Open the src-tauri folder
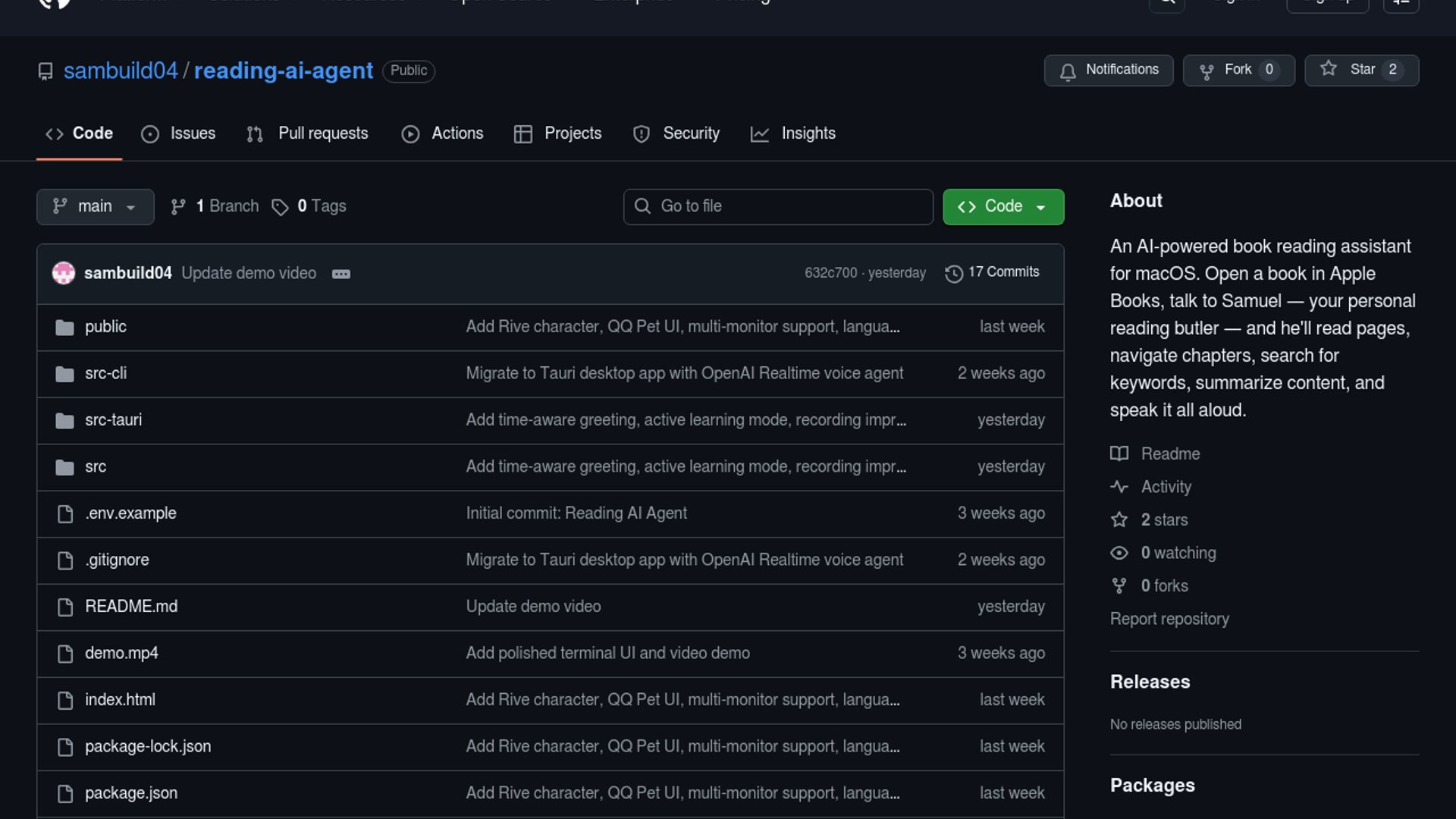Screen dimensions: 1456x819 pyautogui.click(x=113, y=419)
